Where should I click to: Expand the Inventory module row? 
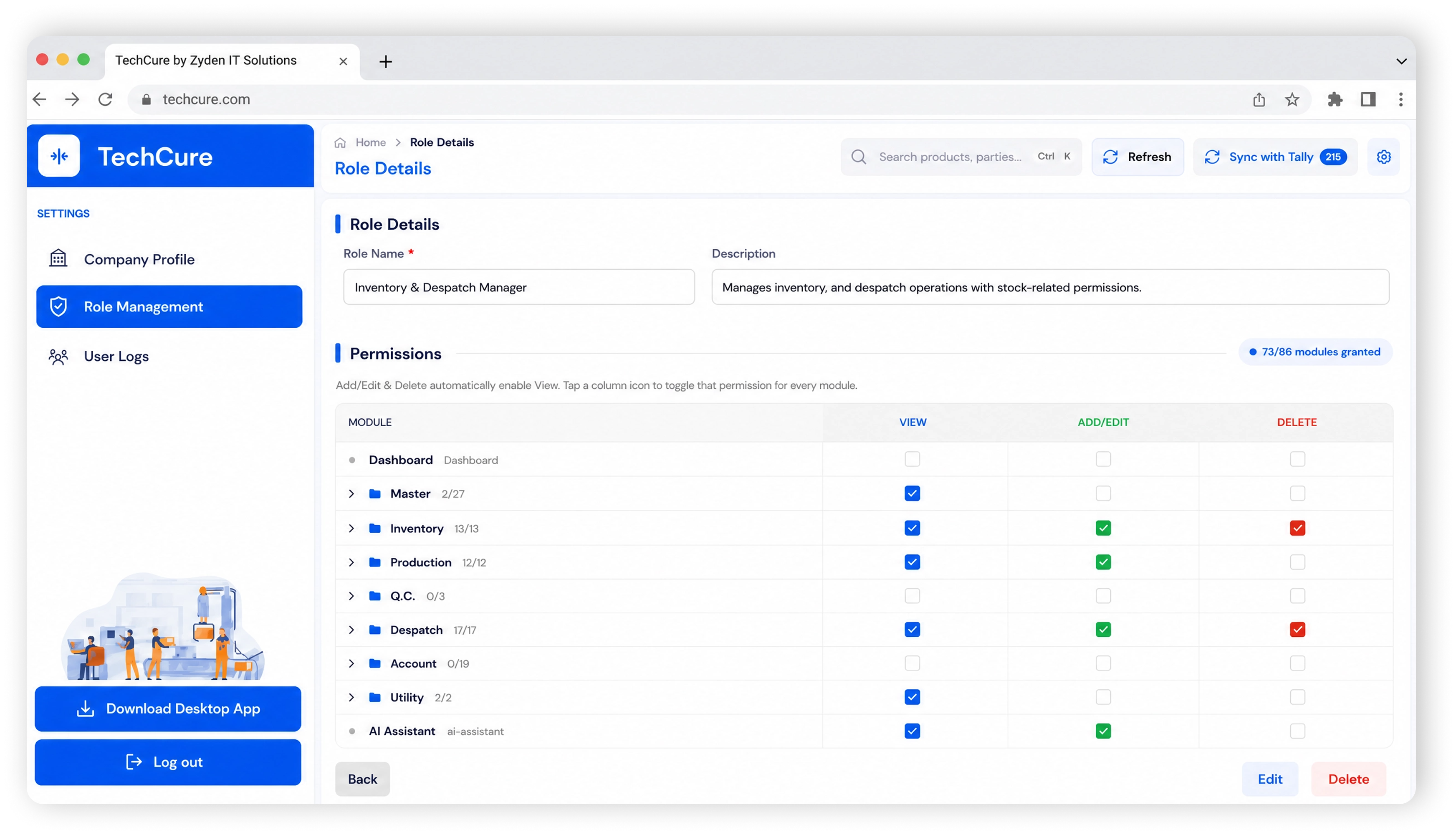(351, 528)
